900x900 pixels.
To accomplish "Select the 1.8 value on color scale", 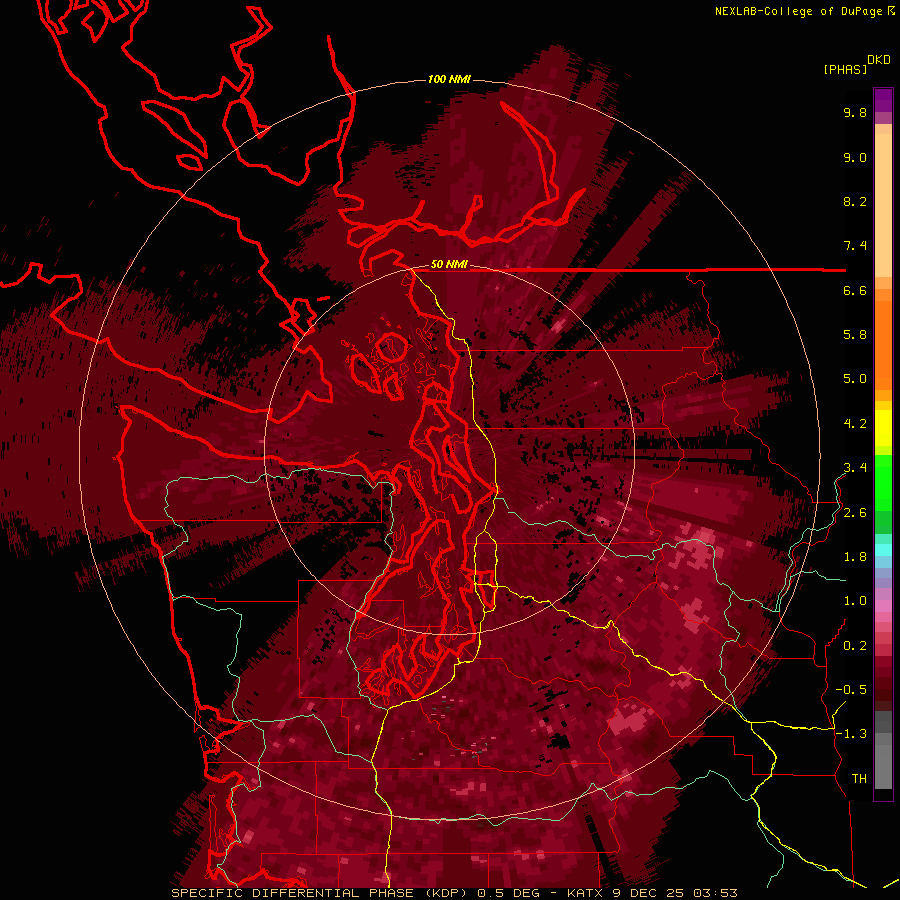I will click(855, 557).
